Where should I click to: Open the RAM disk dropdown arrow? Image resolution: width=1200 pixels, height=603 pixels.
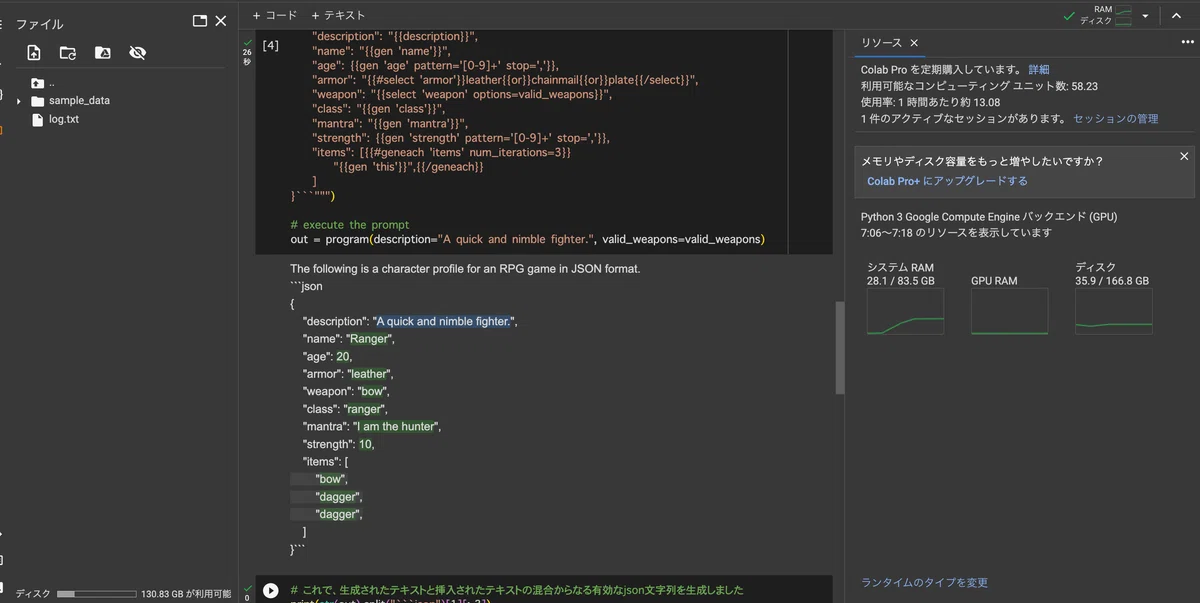click(x=1145, y=16)
